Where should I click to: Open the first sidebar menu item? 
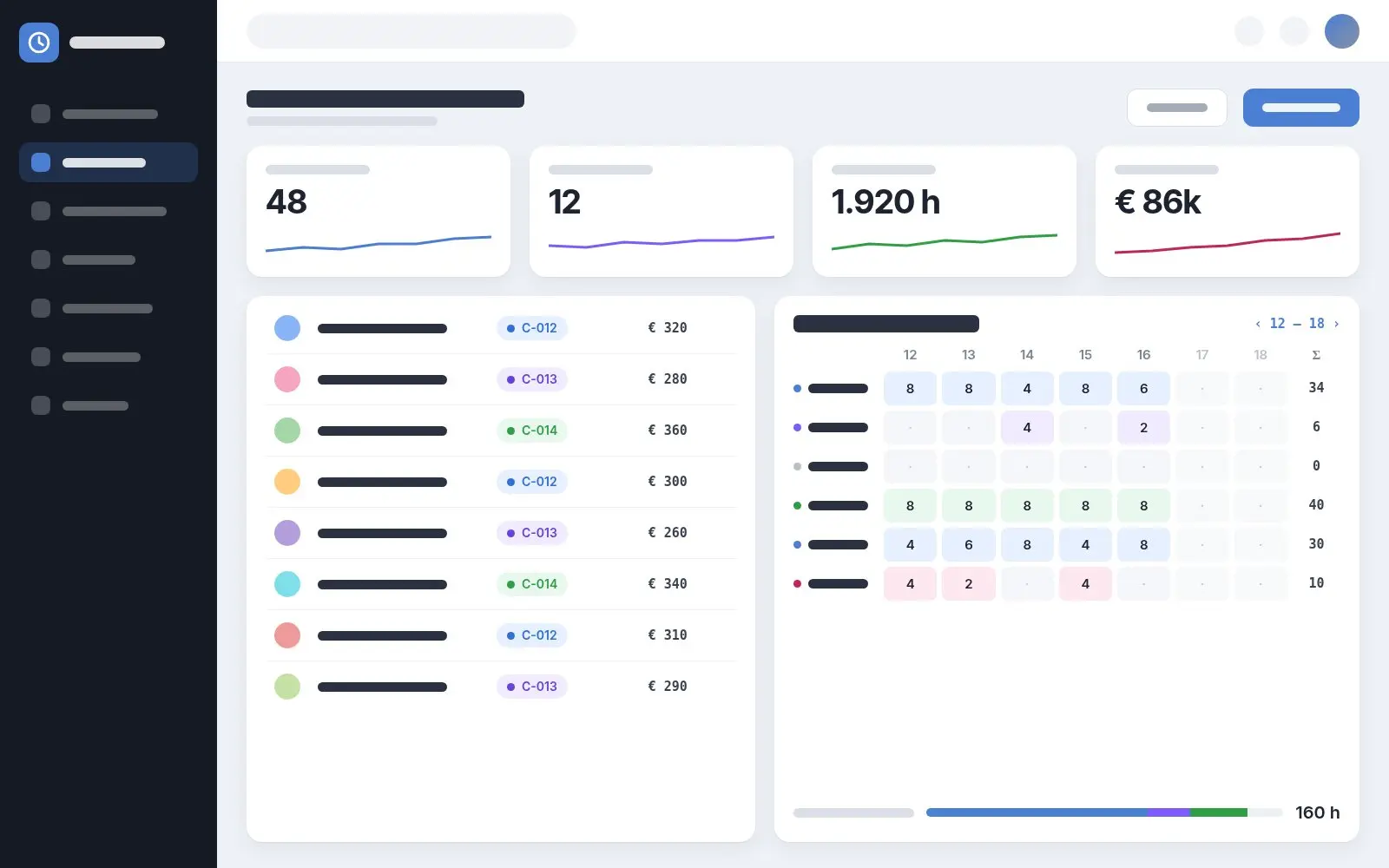tap(109, 114)
